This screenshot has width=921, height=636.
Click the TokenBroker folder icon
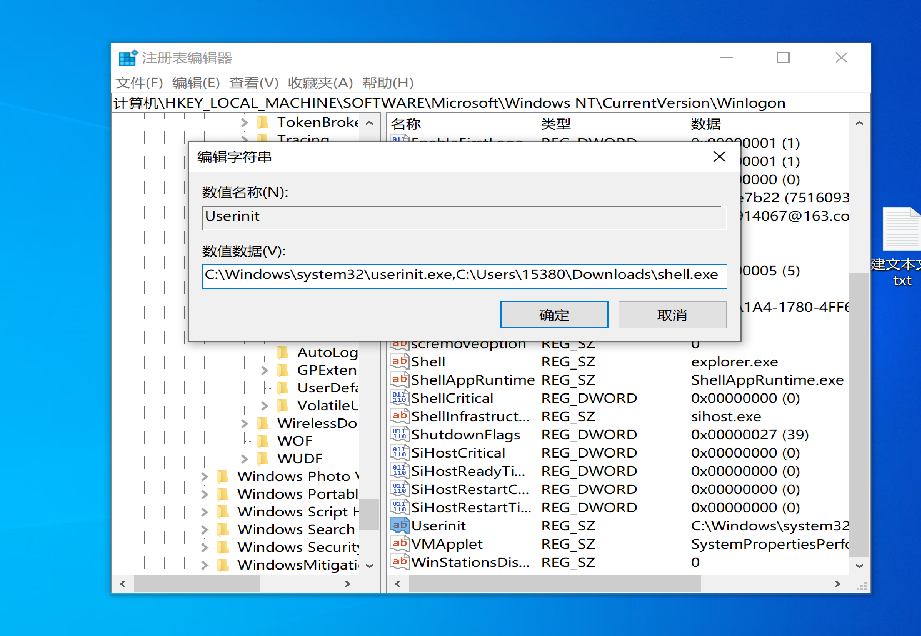click(263, 122)
